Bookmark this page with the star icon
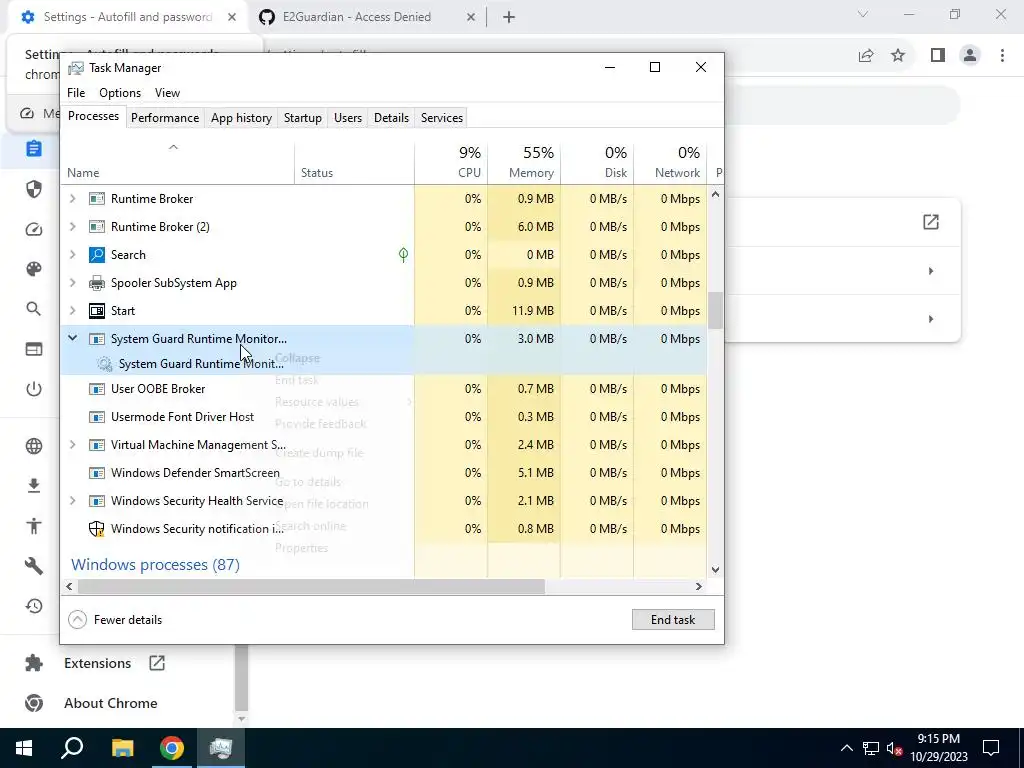1024x768 pixels. tap(898, 56)
